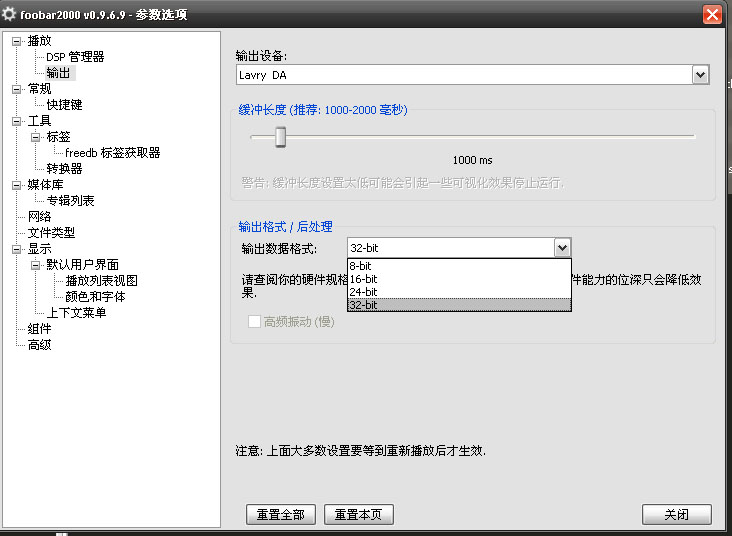
Task: Open freedb 标签获取器 settings page
Action: pos(113,153)
